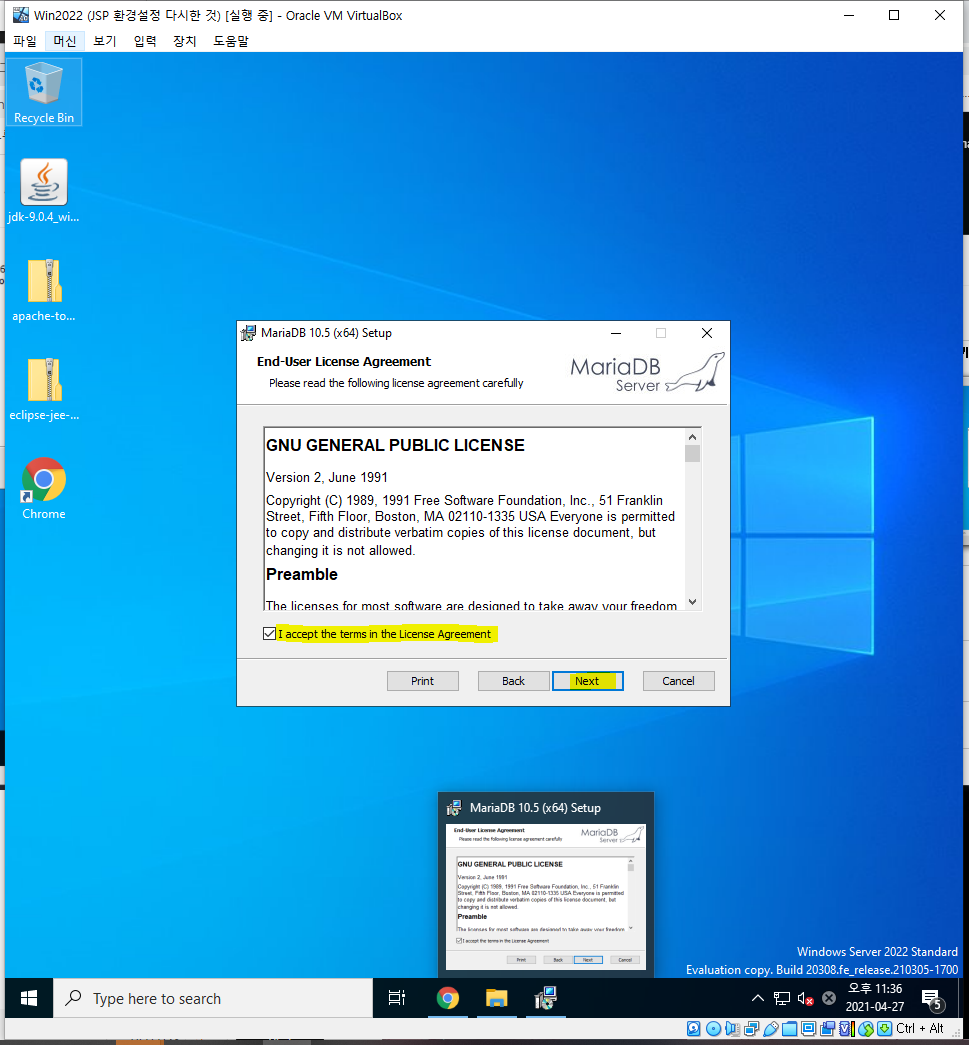Click the license scrollbar up arrow
Image resolution: width=969 pixels, height=1045 pixels.
pyautogui.click(x=692, y=437)
